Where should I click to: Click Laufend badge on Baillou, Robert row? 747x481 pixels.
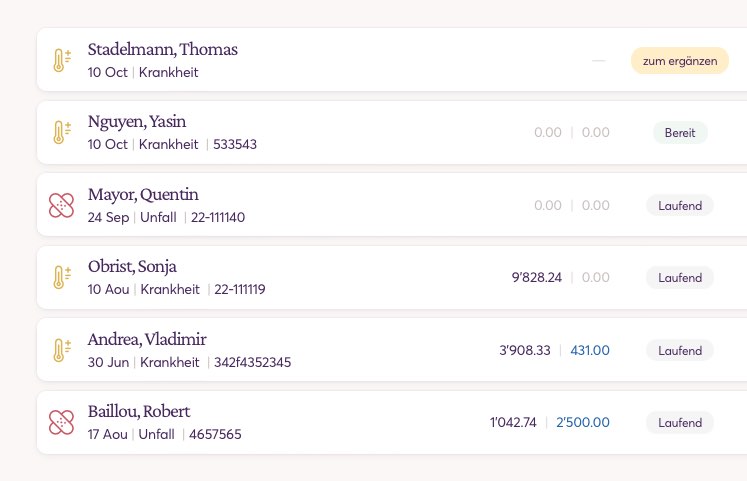click(680, 422)
